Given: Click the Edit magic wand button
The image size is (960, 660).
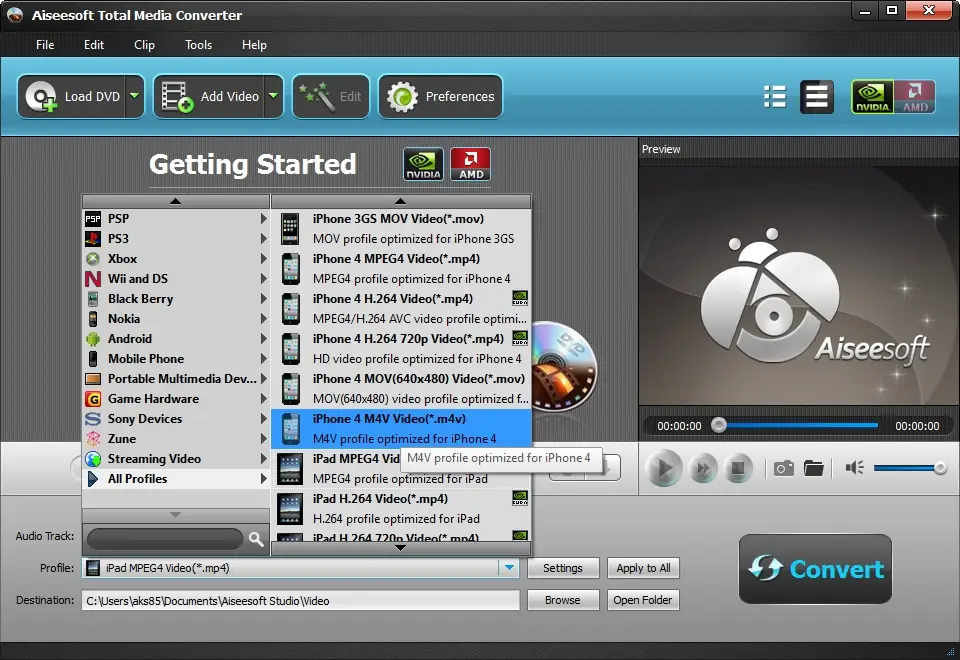Looking at the screenshot, I should point(331,97).
